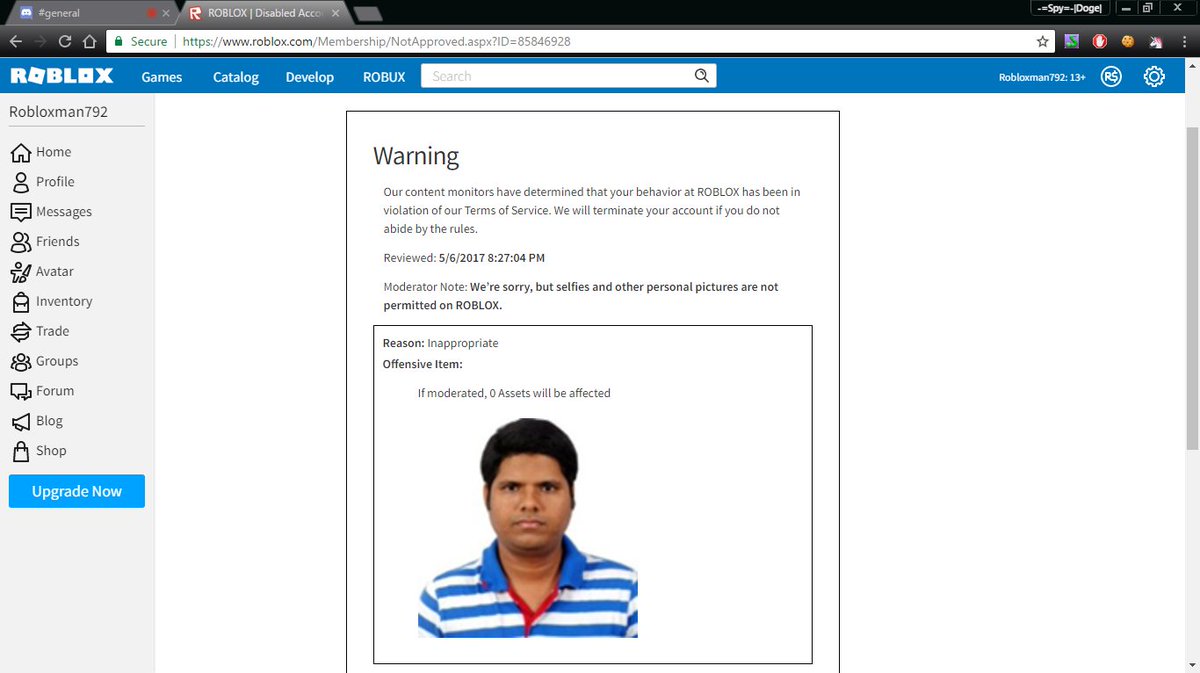Open ROBUX in the top navigation
This screenshot has height=673, width=1200.
(384, 77)
